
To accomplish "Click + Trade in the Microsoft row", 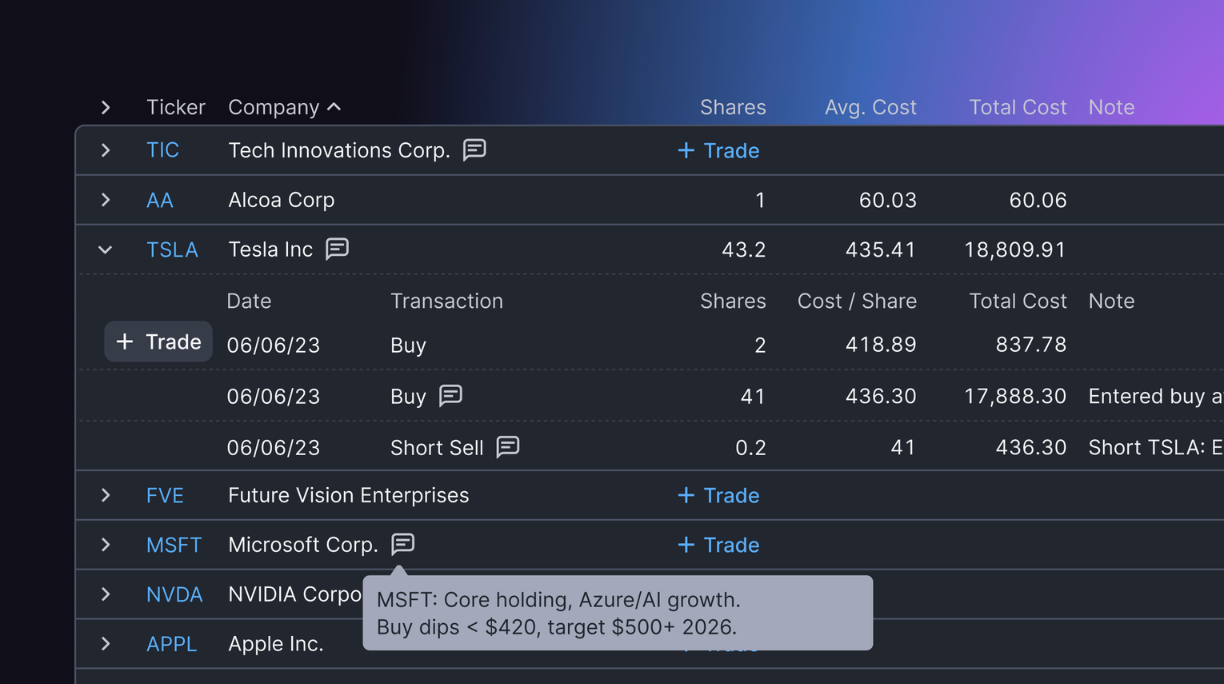I will point(718,545).
